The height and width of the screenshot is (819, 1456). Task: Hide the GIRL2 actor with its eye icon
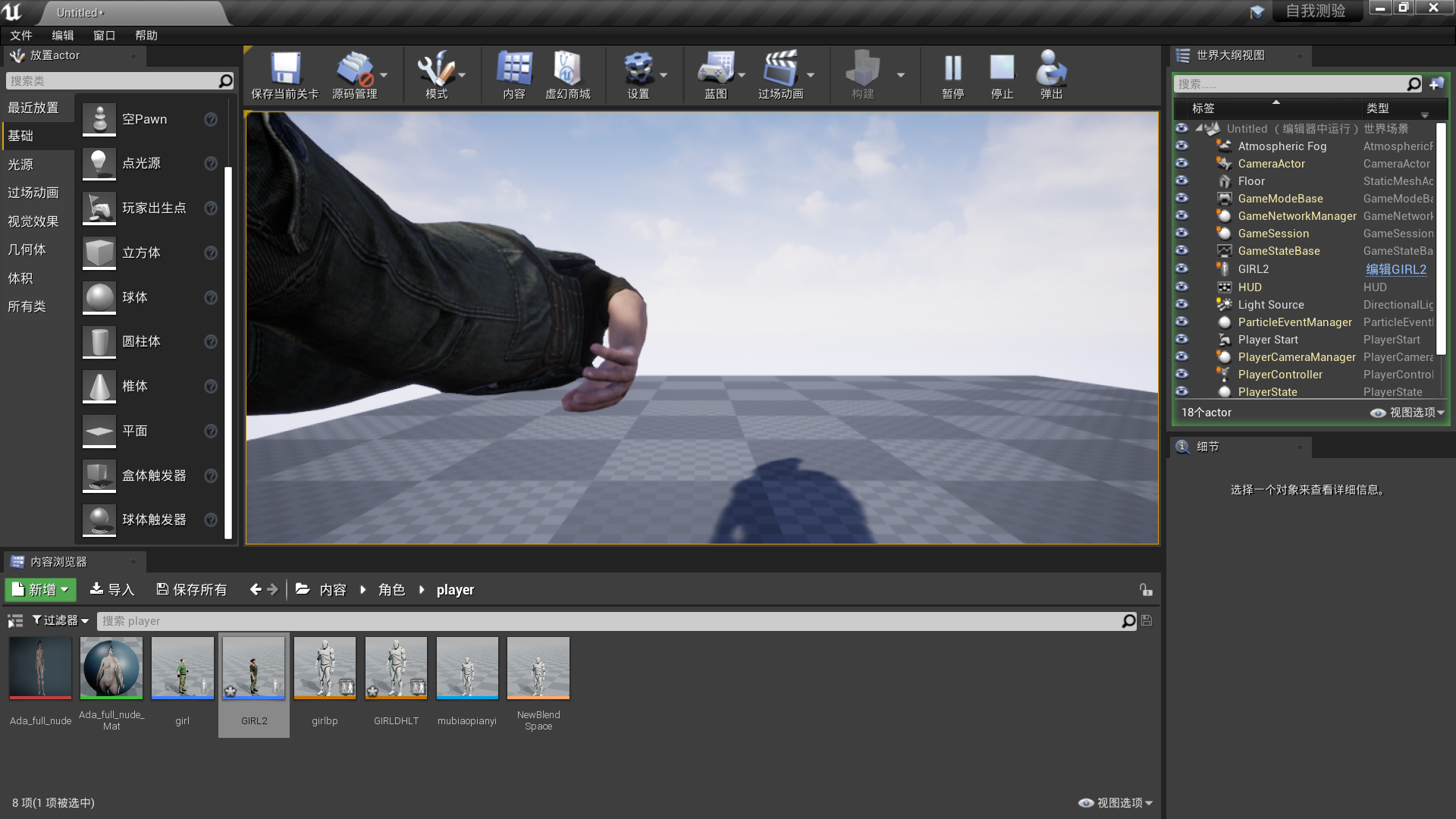[1182, 268]
